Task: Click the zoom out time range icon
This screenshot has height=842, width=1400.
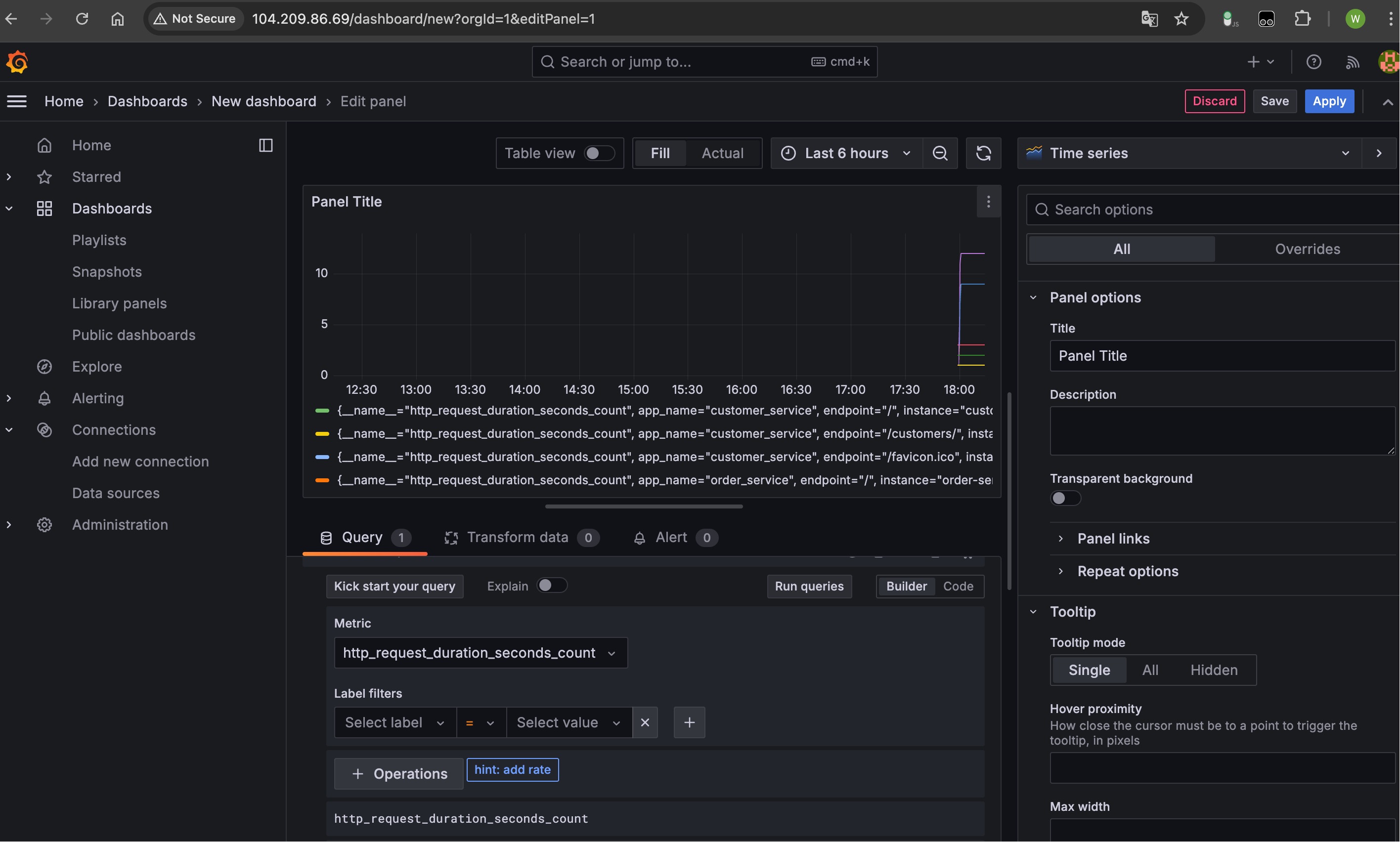Action: (x=940, y=153)
